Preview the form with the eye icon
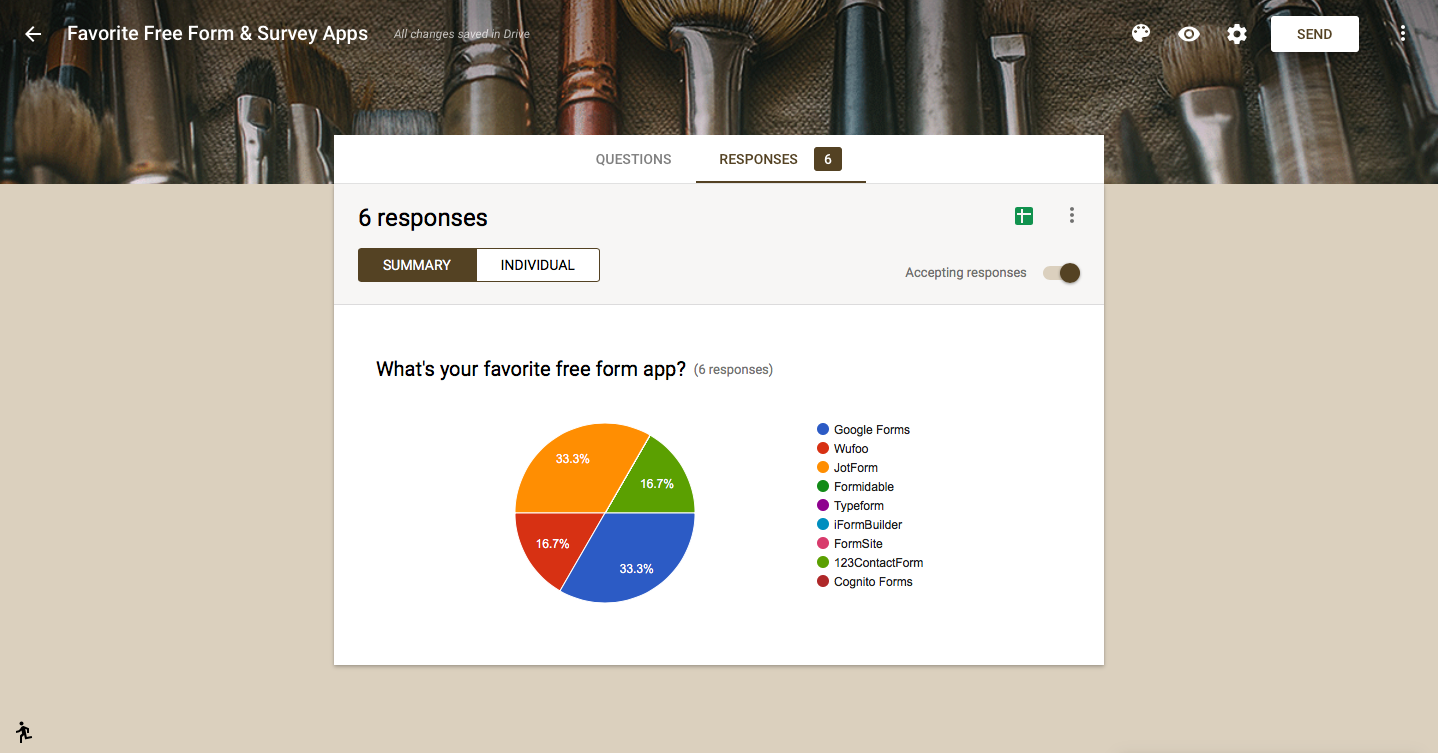The image size is (1438, 753). pos(1189,34)
